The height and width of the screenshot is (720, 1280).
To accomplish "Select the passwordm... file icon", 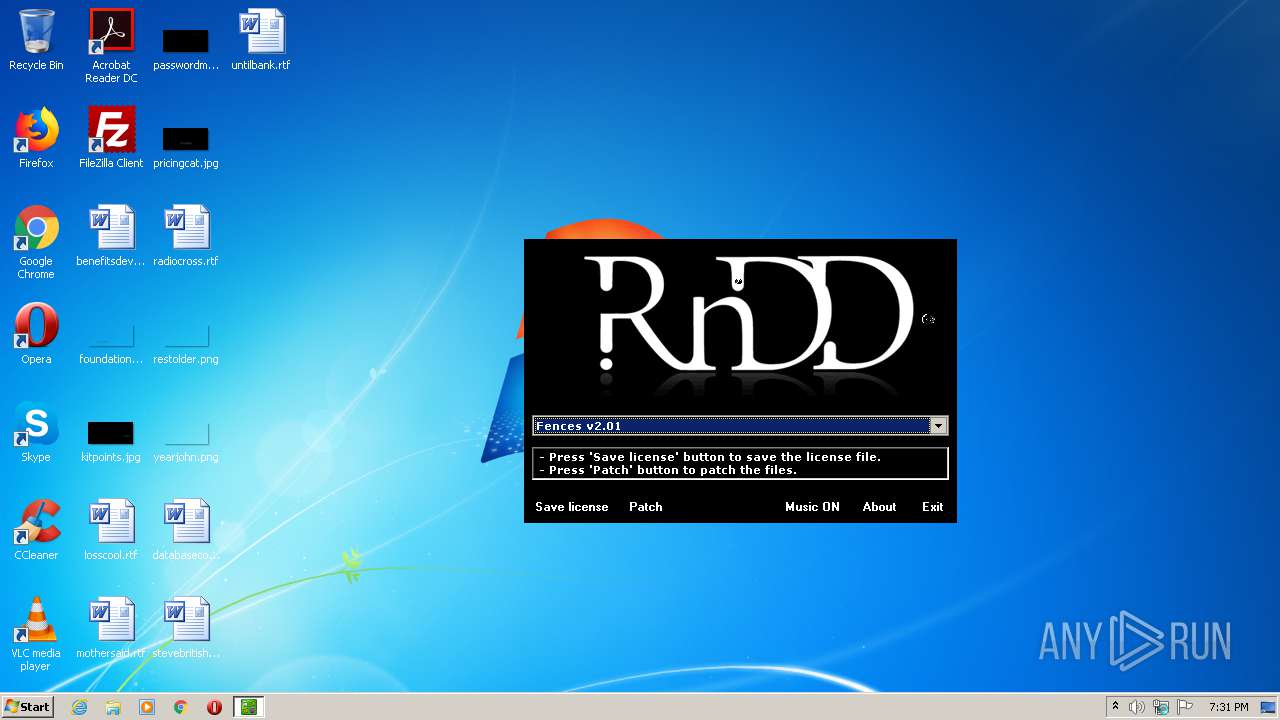I will [x=186, y=48].
